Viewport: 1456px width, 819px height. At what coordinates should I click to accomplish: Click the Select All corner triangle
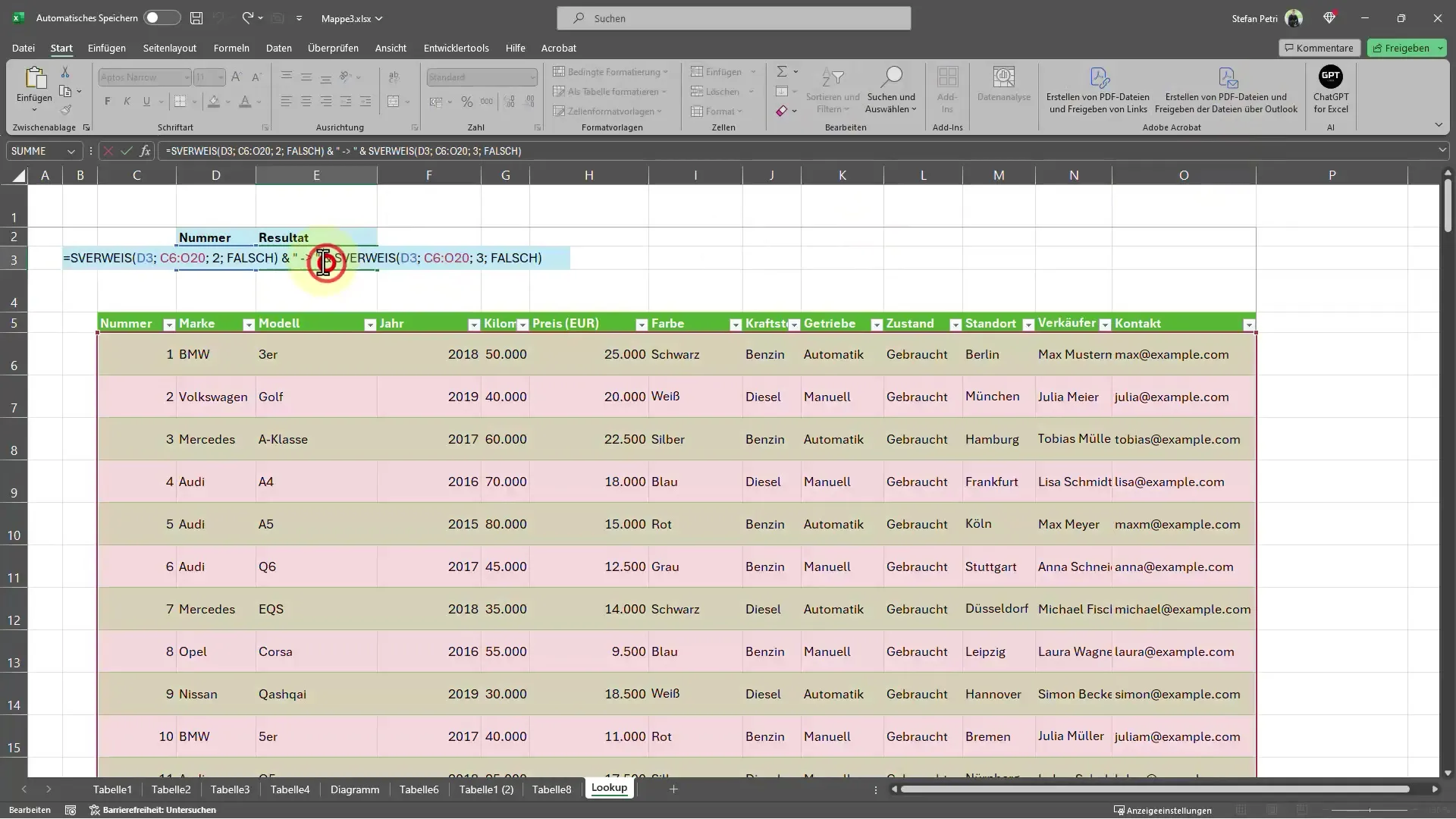click(x=19, y=176)
